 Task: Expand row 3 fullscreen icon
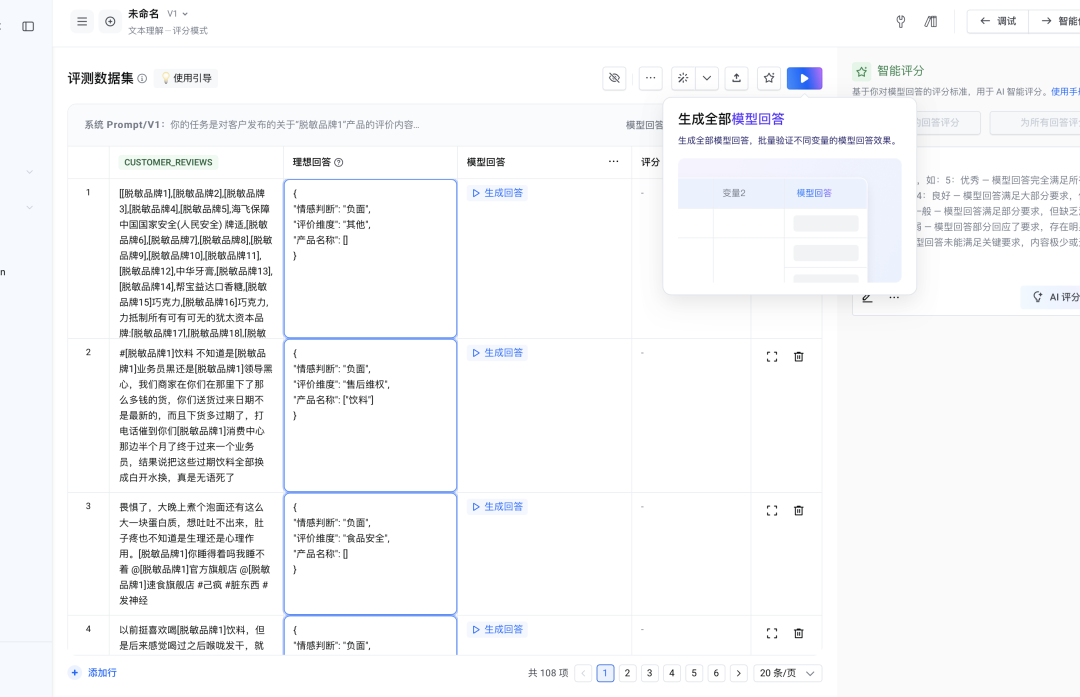click(772, 510)
